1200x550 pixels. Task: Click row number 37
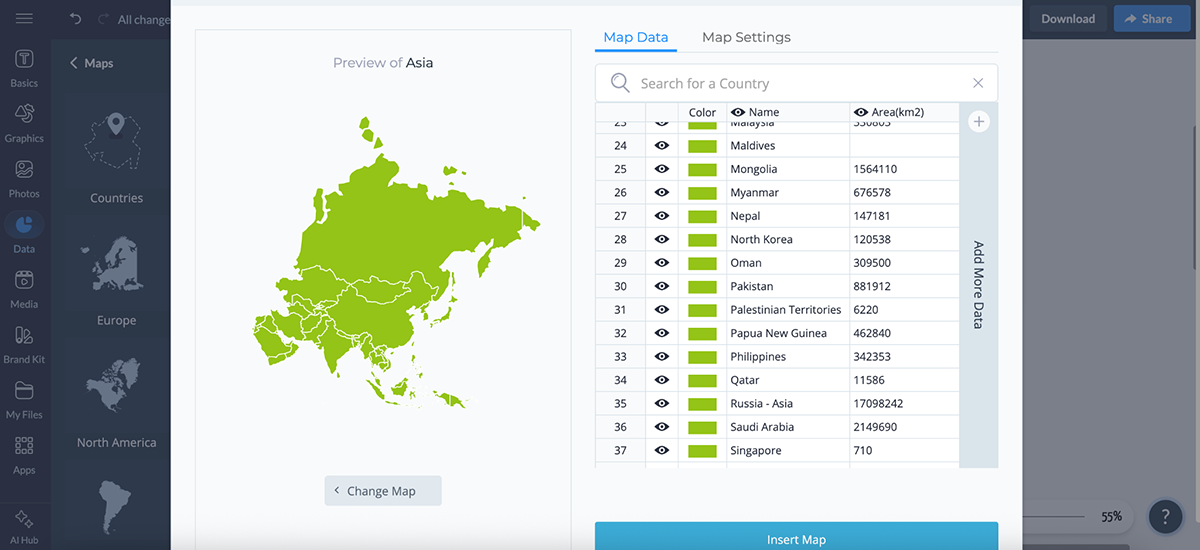pos(620,450)
